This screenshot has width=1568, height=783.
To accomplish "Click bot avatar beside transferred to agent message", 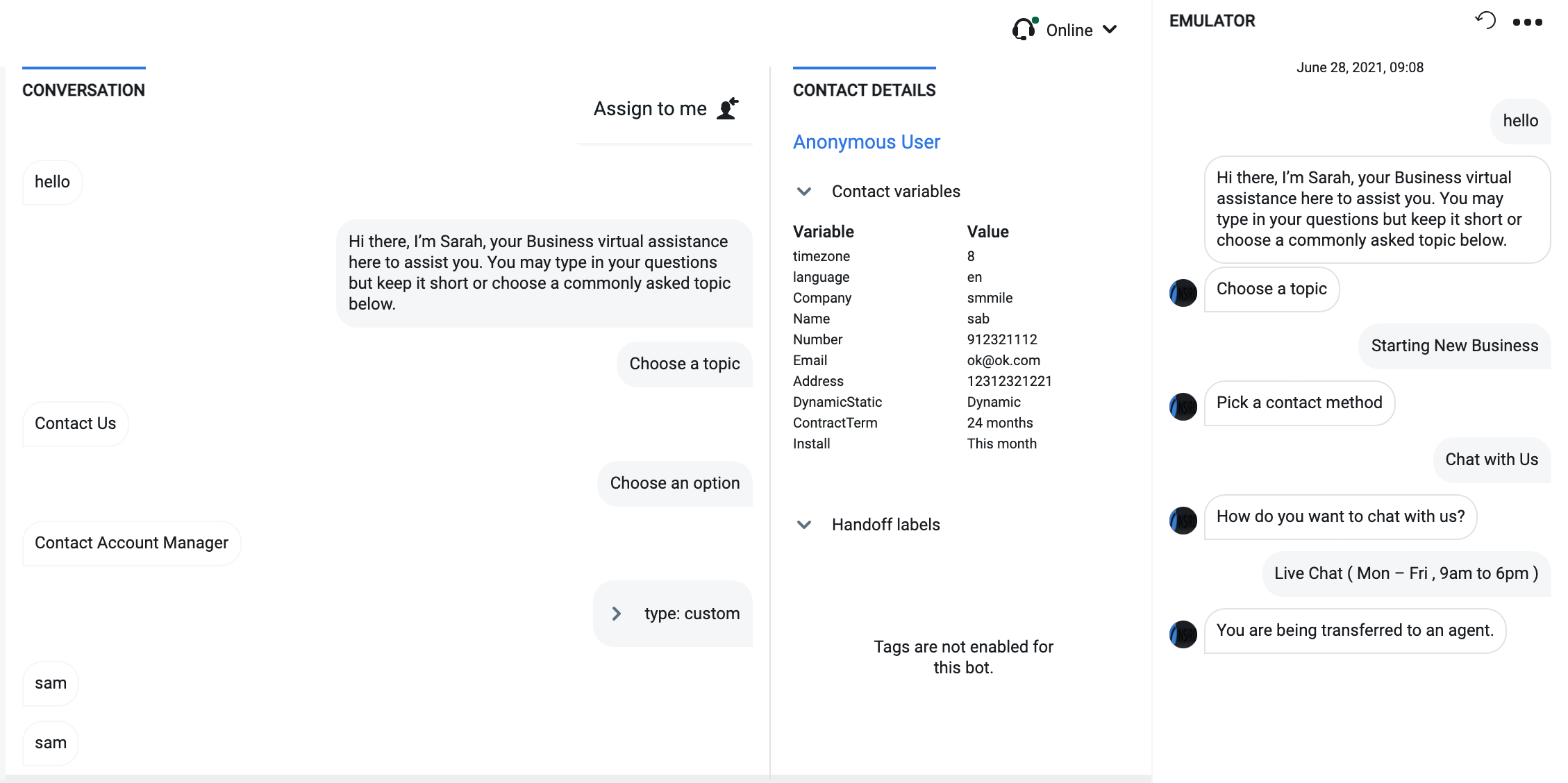I will [1183, 634].
